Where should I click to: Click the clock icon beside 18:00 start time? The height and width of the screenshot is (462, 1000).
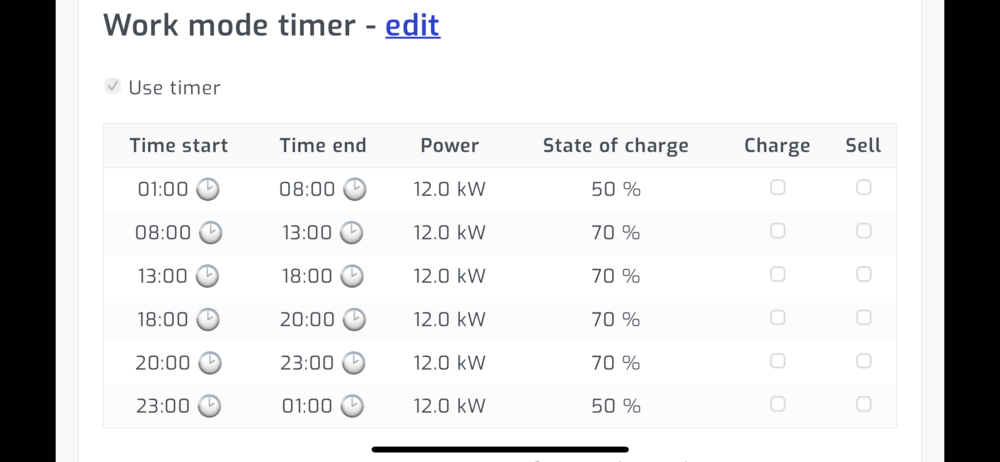pyautogui.click(x=208, y=319)
